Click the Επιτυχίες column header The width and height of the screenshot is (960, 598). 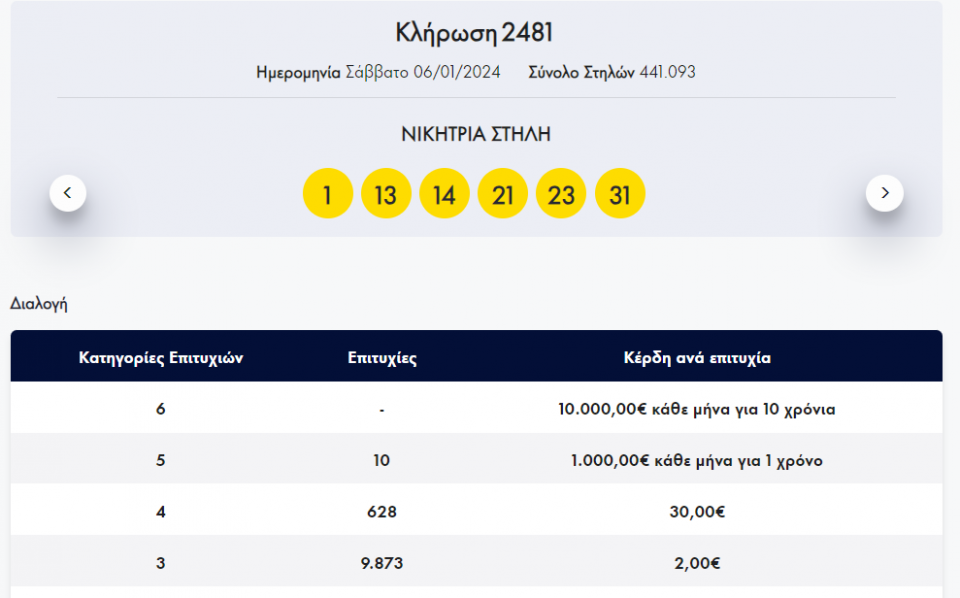(x=382, y=358)
